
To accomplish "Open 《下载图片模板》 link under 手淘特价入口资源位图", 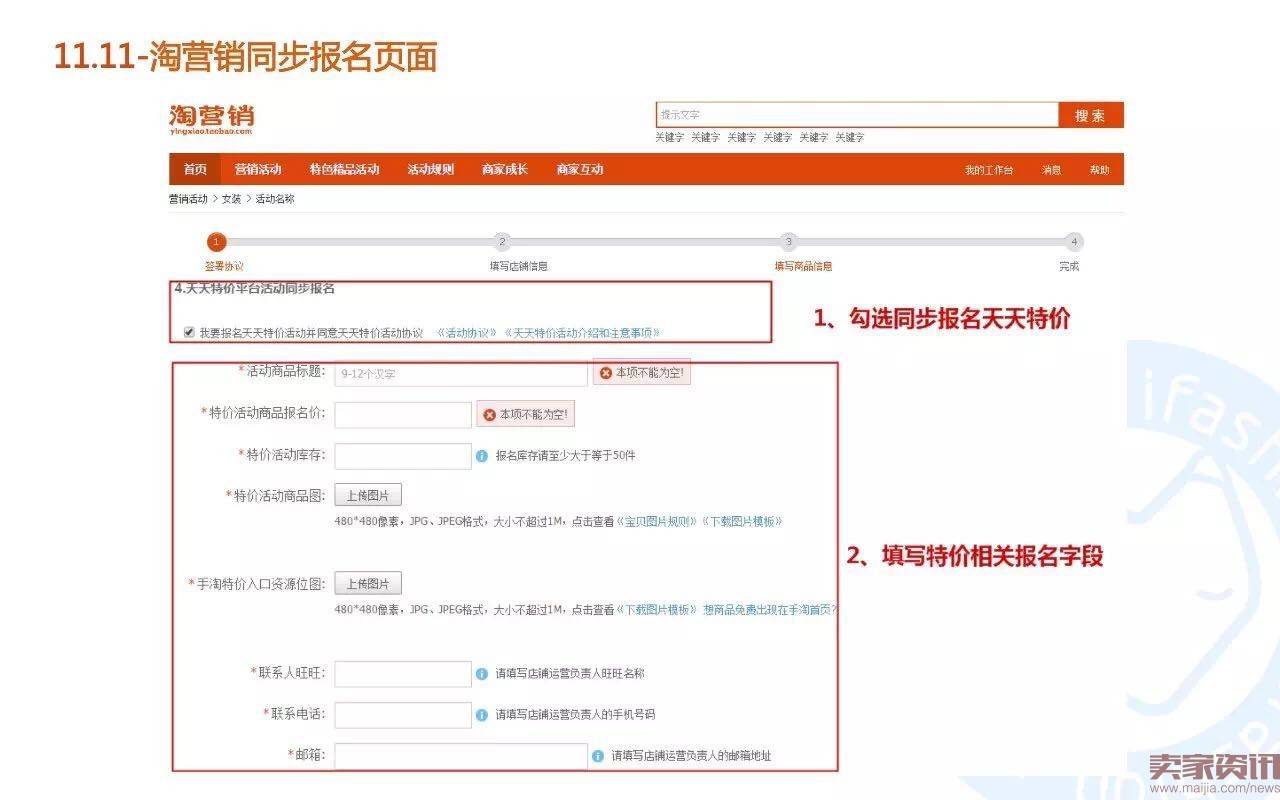I will click(656, 609).
